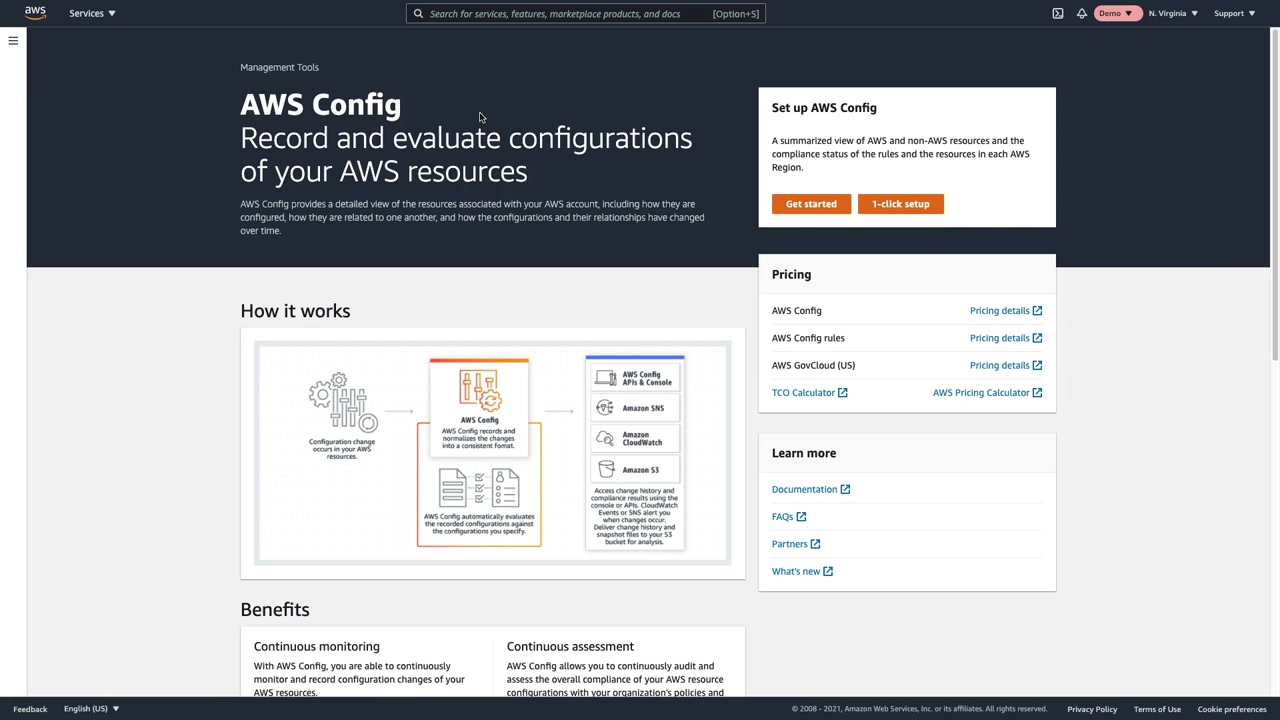Screen dimensions: 1280x720
Task: Click the AWS Config APIs & Console icon
Action: [605, 378]
